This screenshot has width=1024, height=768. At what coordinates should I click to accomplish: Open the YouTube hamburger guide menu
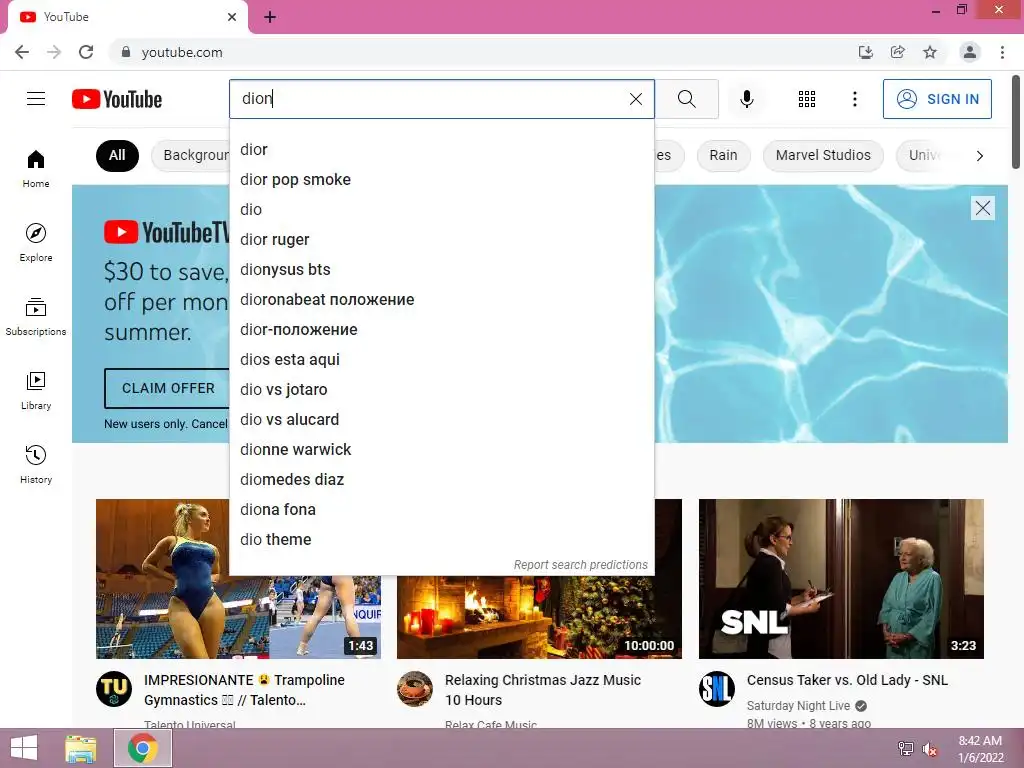coord(36,99)
